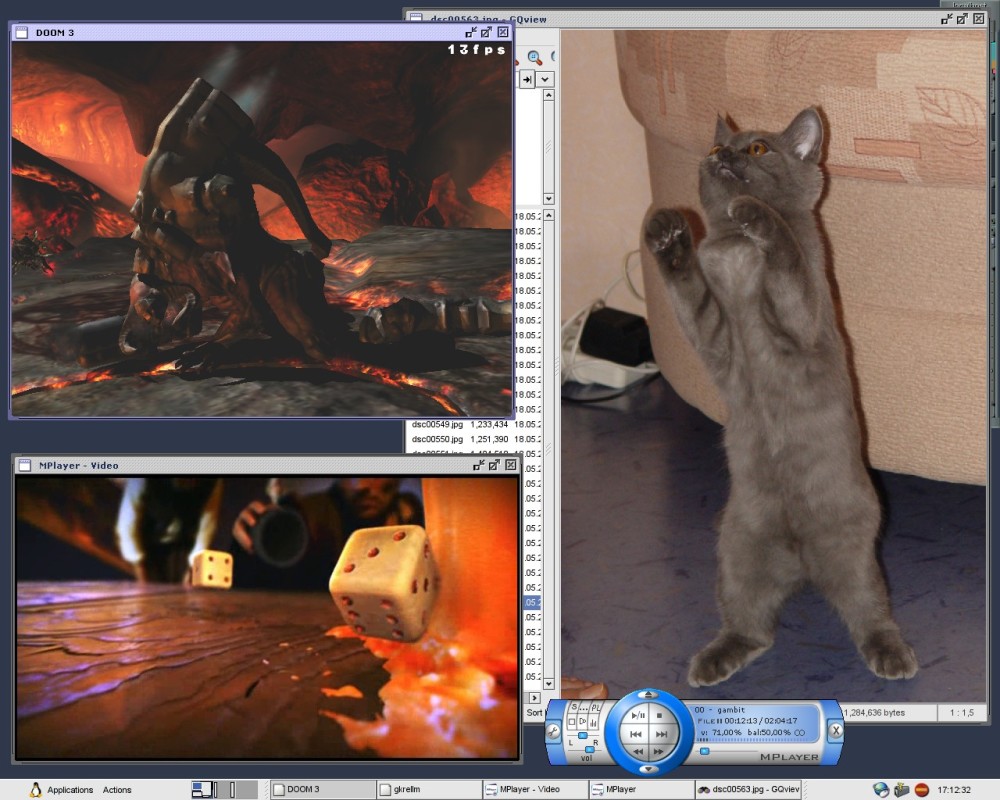Click the 1,284,636 bytes status entry
This screenshot has width=1000, height=800.
pyautogui.click(x=874, y=713)
